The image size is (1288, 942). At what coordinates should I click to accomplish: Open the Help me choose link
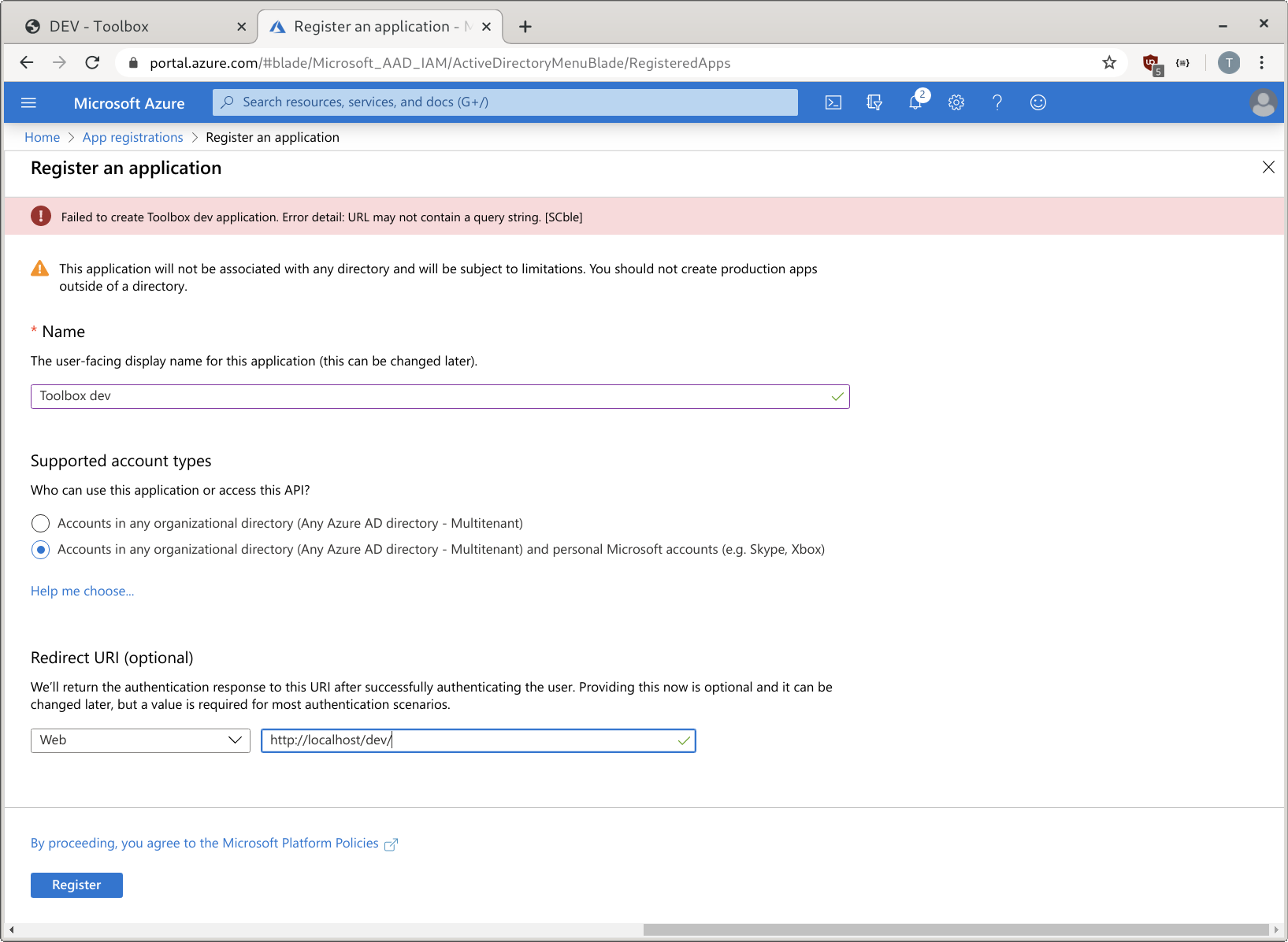pos(83,591)
